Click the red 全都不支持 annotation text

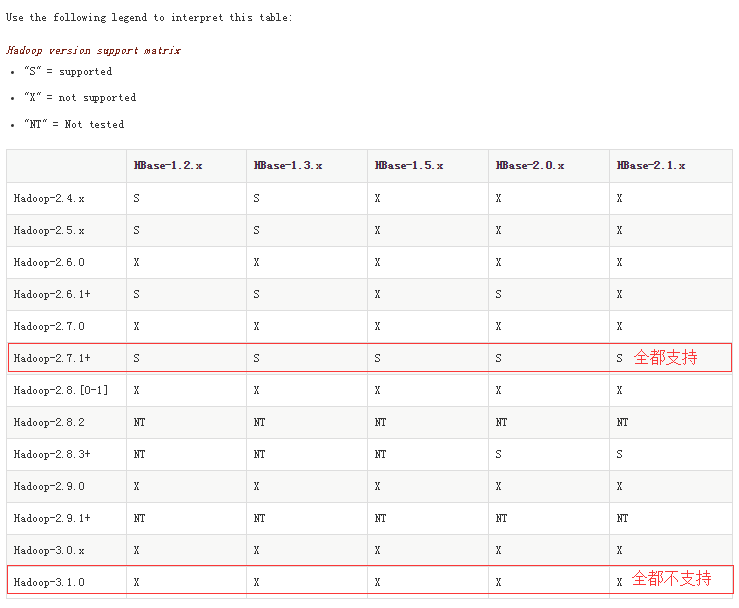[x=671, y=579]
